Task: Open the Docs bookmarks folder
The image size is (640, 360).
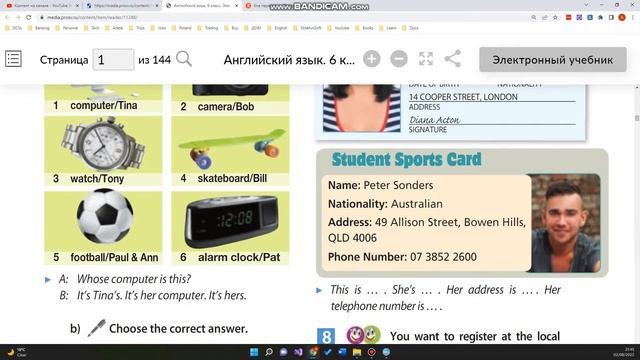Action: point(410,28)
